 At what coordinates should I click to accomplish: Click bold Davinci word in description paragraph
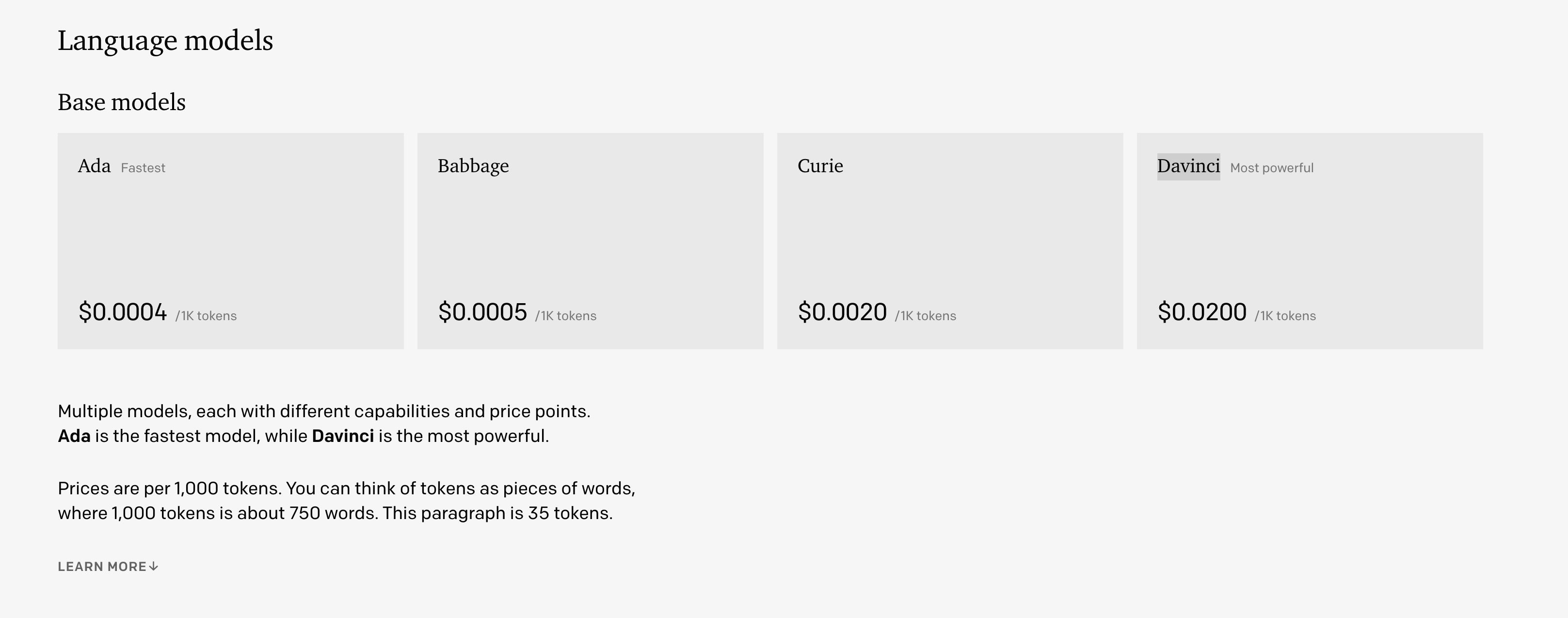point(343,437)
